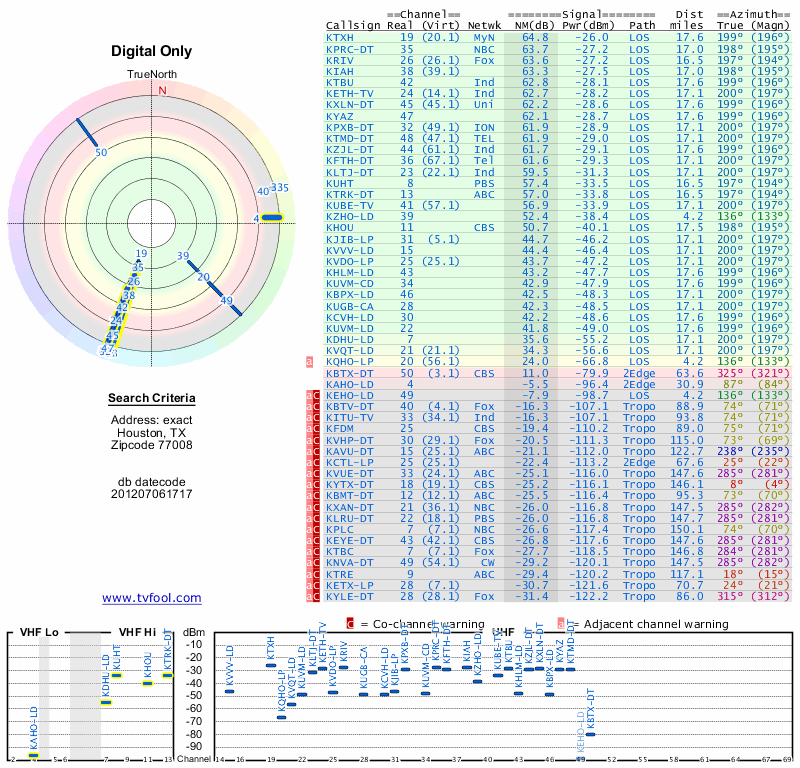Click the (57.1) virtual channel in KUBE-TV row

(x=441, y=206)
